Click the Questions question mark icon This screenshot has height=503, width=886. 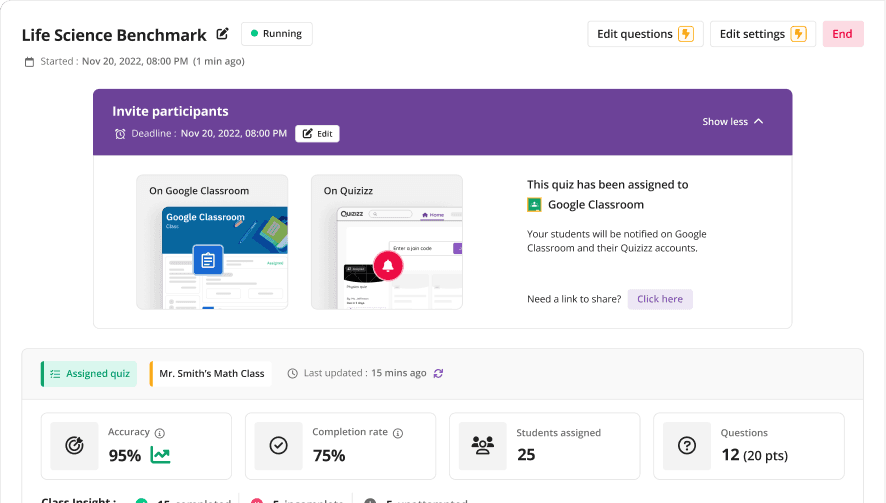[x=687, y=445]
